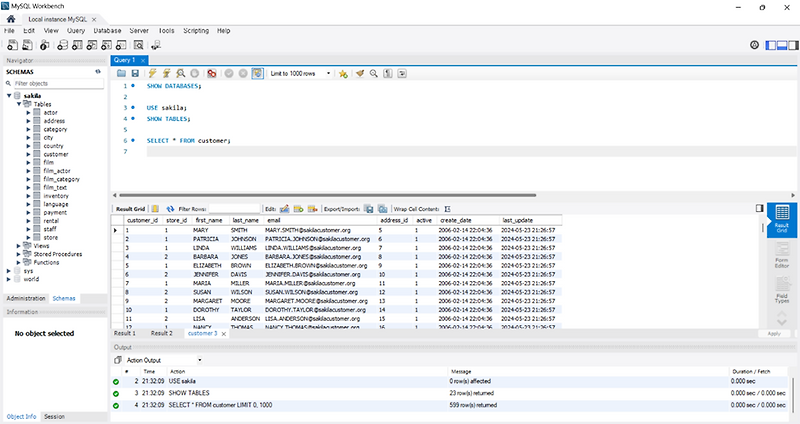Toggle bottom output panel visibility
The image size is (800, 424).
782,45
